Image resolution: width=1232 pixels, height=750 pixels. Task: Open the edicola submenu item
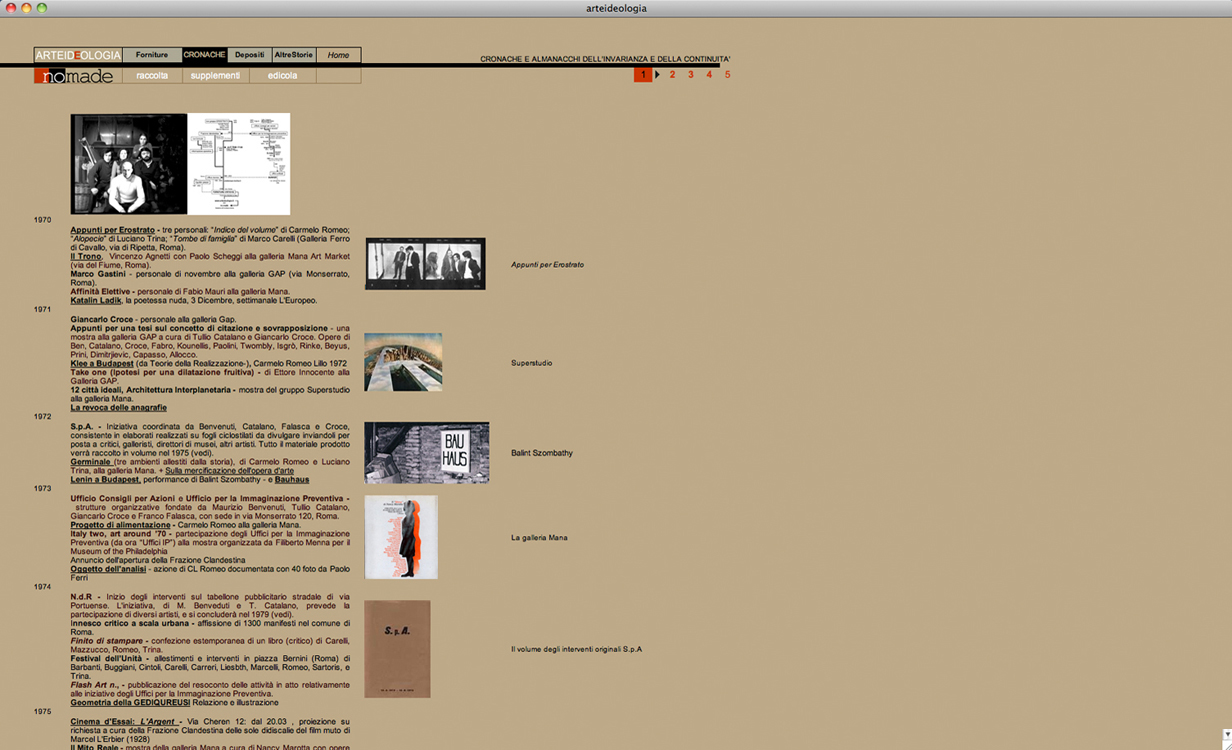(x=282, y=76)
